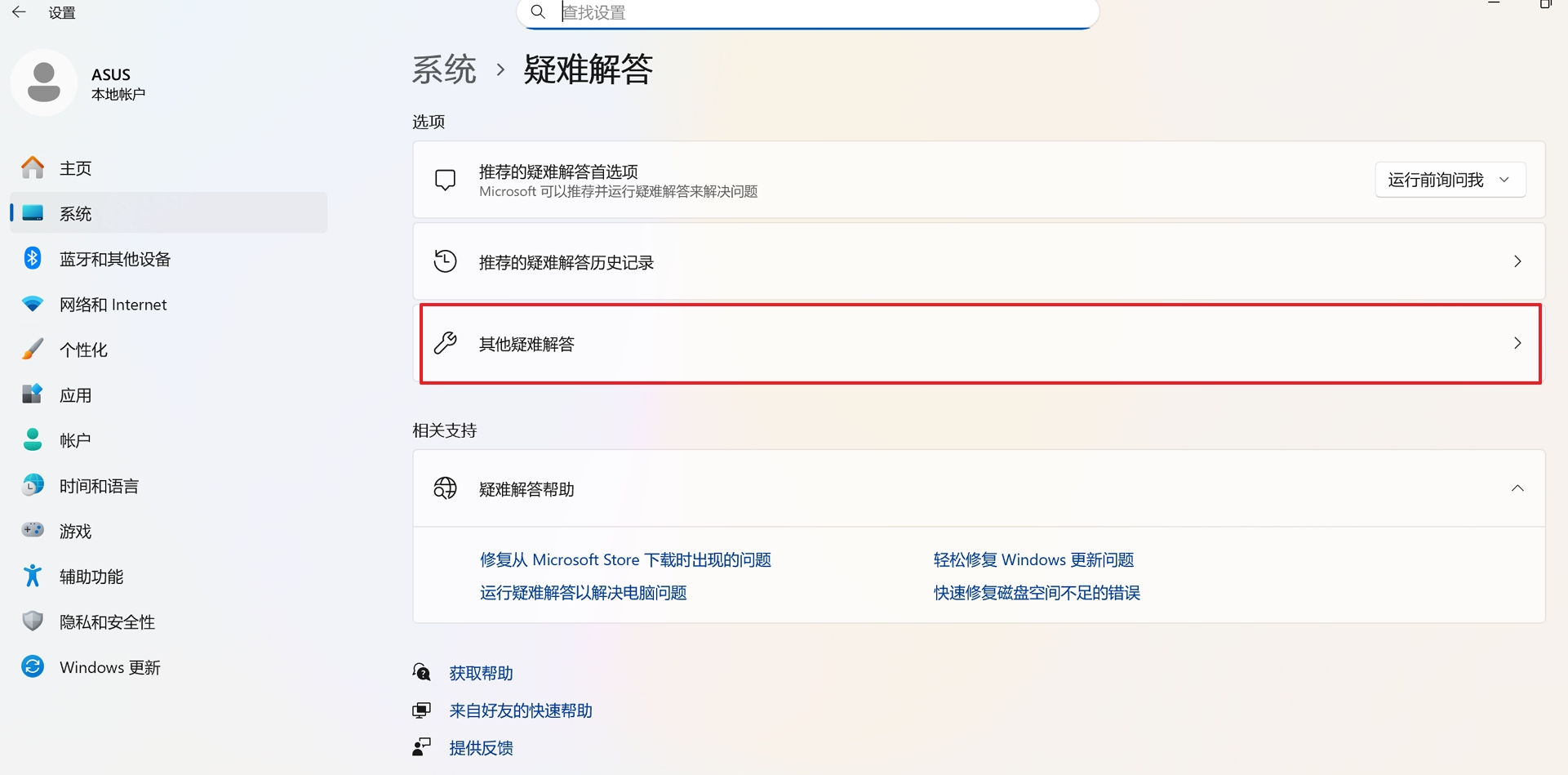Go to 个性化 settings section

coord(83,350)
